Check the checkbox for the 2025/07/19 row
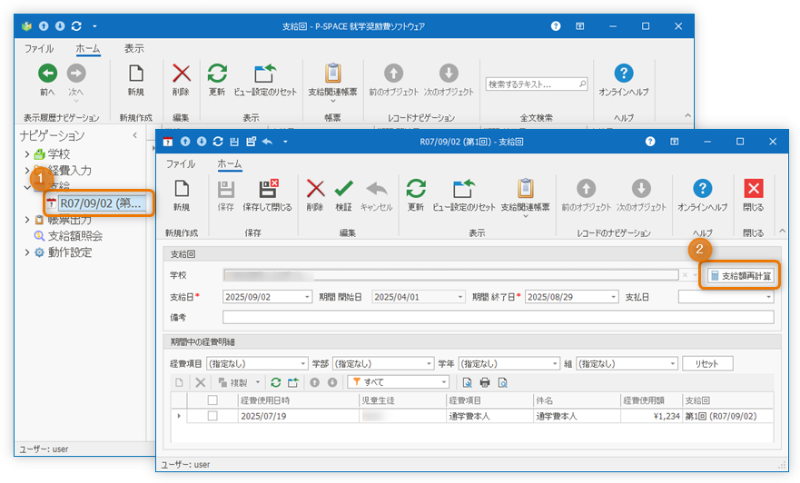This screenshot has height=483, width=800. click(211, 415)
